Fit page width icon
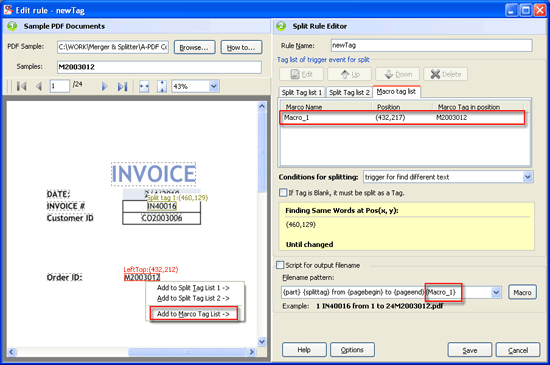 click(144, 86)
